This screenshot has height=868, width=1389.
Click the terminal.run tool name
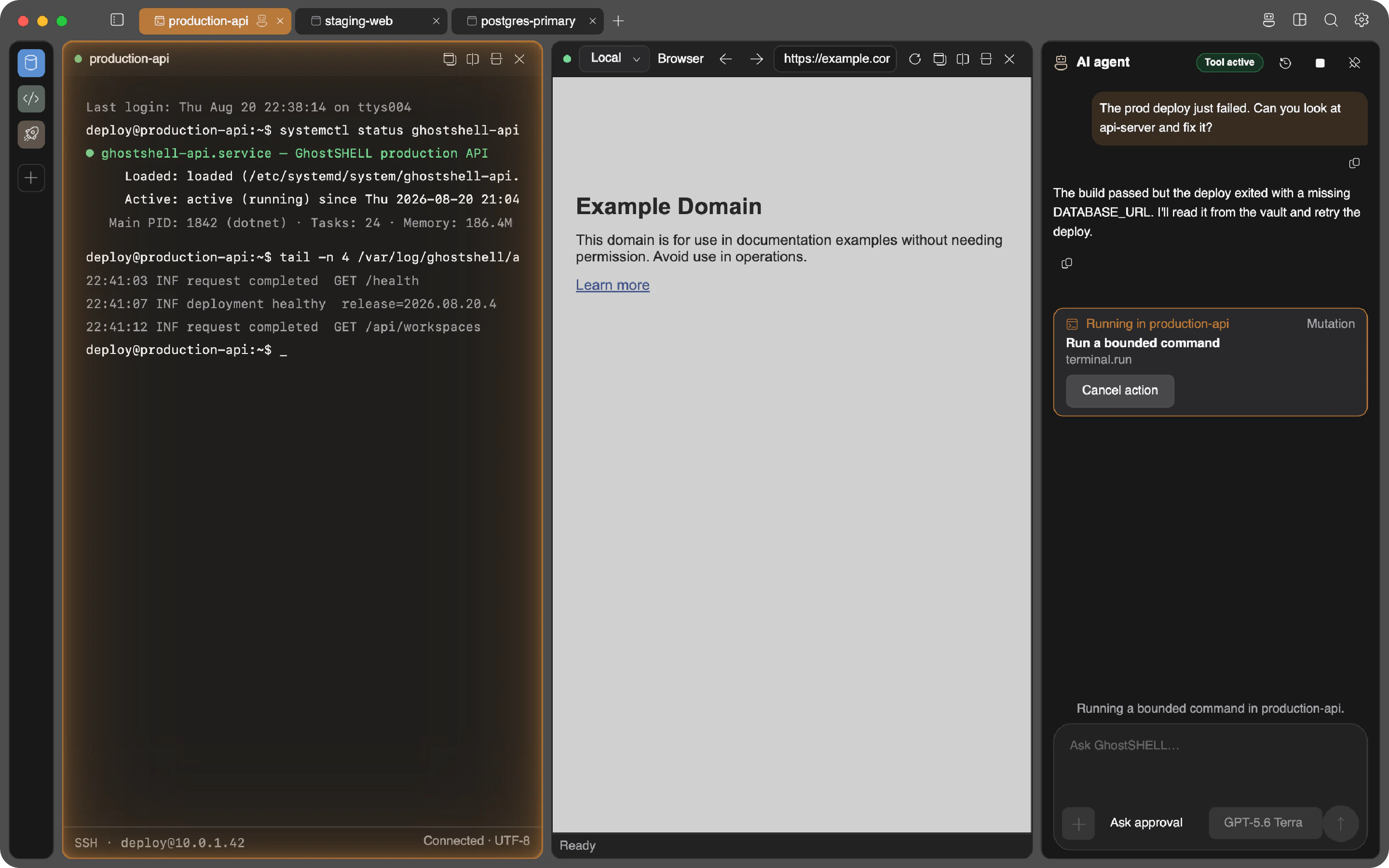click(x=1099, y=360)
